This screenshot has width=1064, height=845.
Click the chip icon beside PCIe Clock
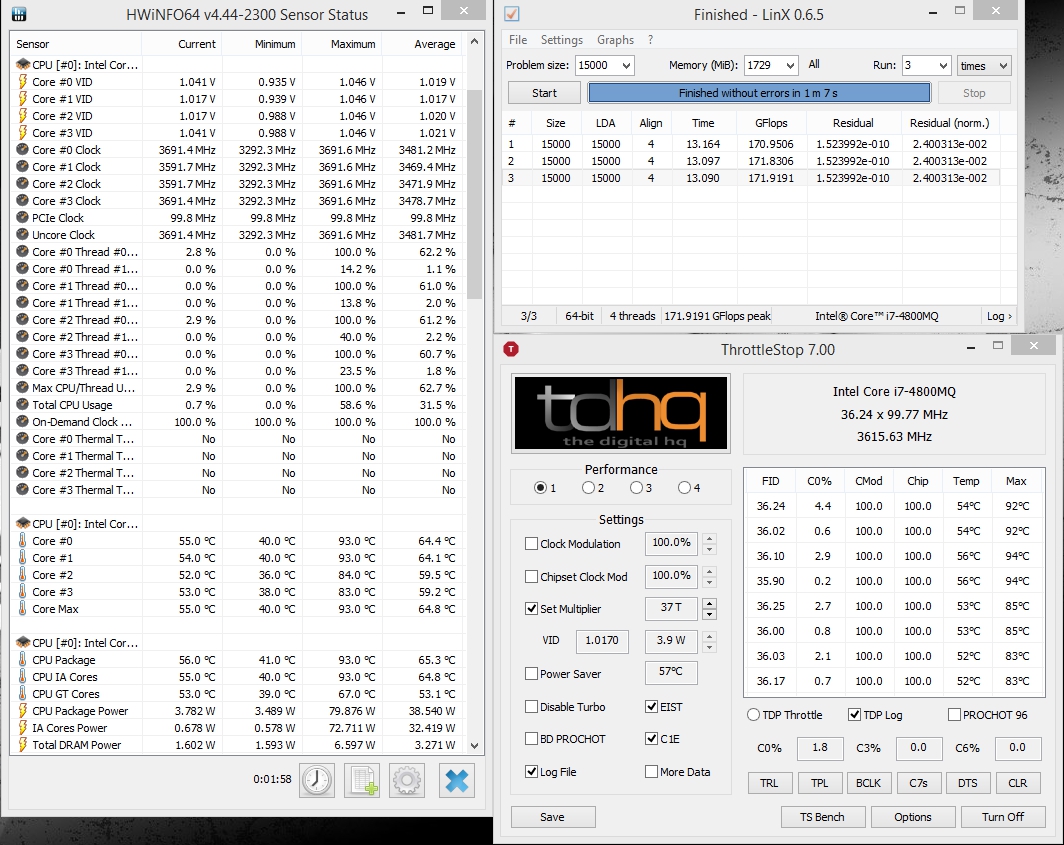click(22, 218)
